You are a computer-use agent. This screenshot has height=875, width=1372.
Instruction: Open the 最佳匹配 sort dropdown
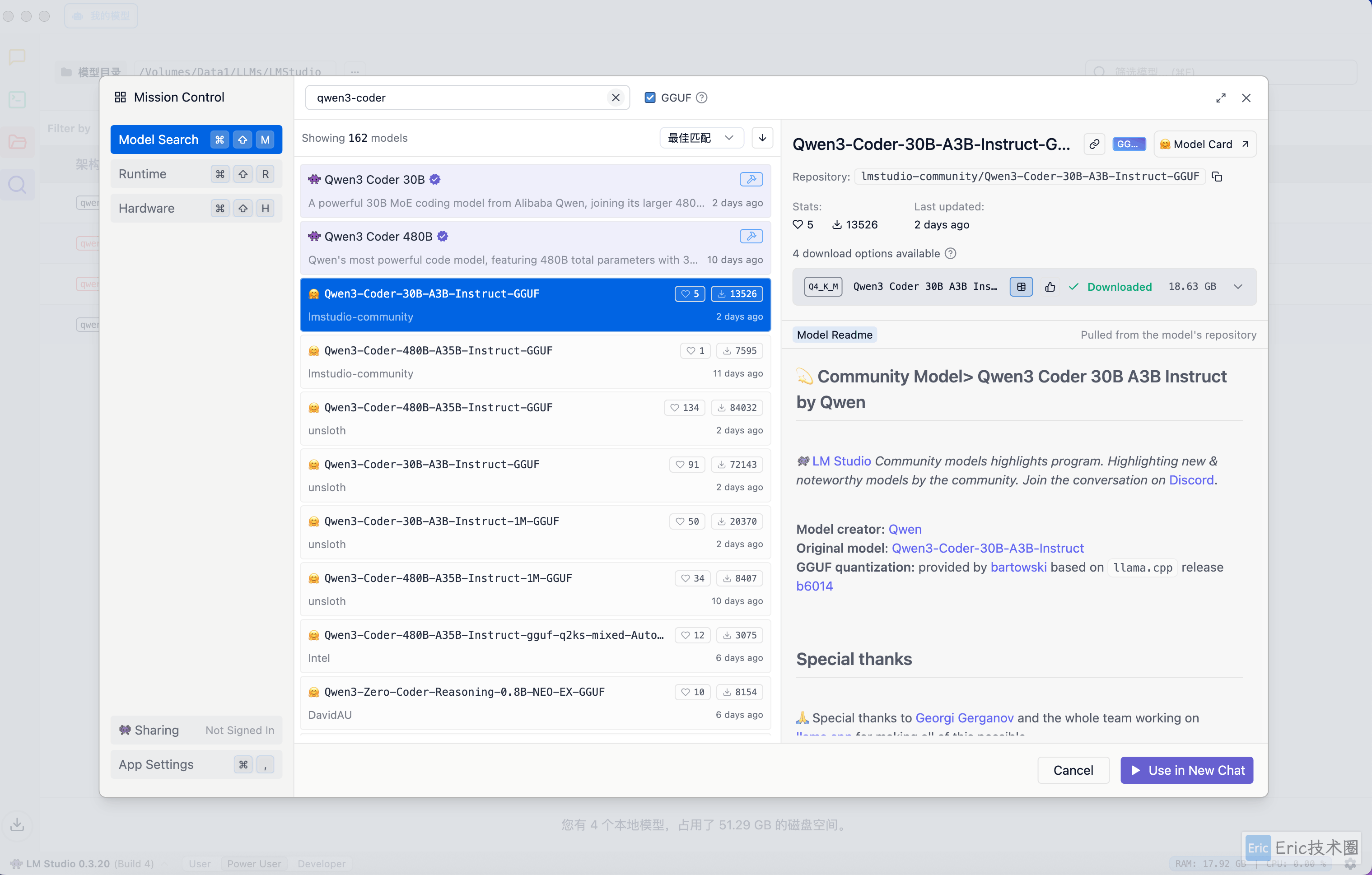[x=701, y=138]
